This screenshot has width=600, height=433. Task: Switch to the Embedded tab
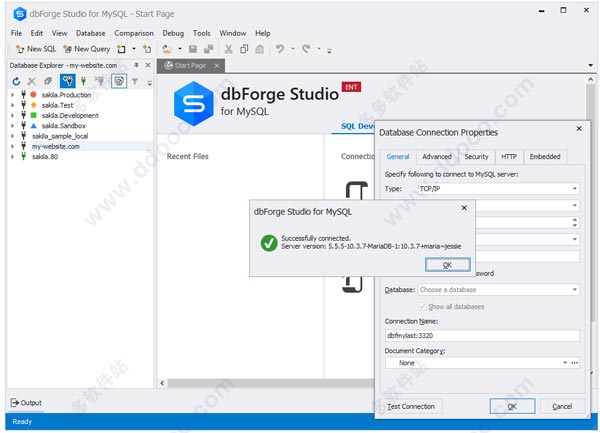(545, 156)
